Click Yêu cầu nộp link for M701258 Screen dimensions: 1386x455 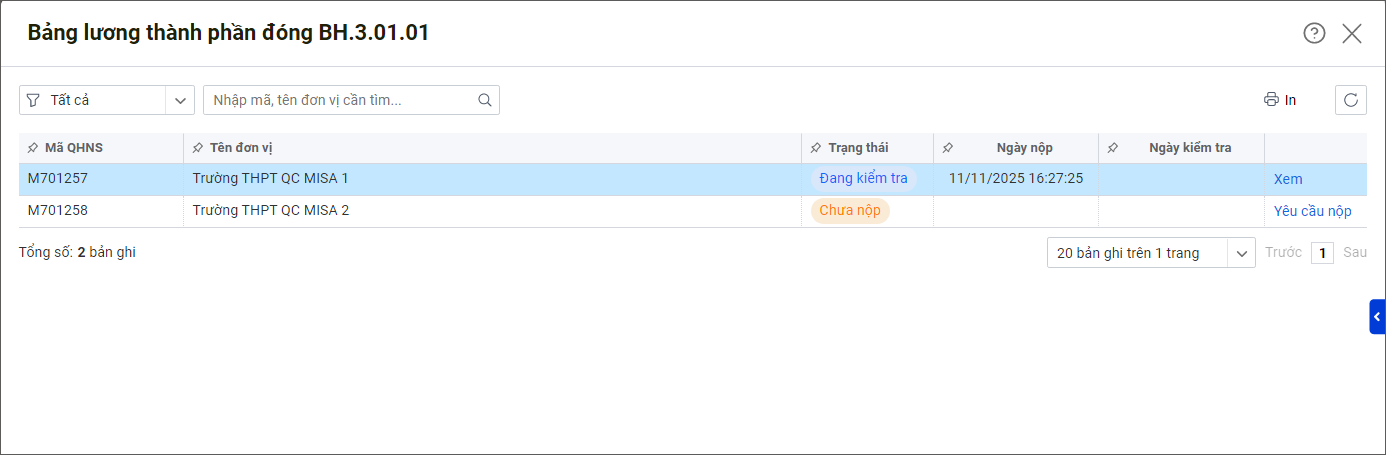coord(1313,211)
